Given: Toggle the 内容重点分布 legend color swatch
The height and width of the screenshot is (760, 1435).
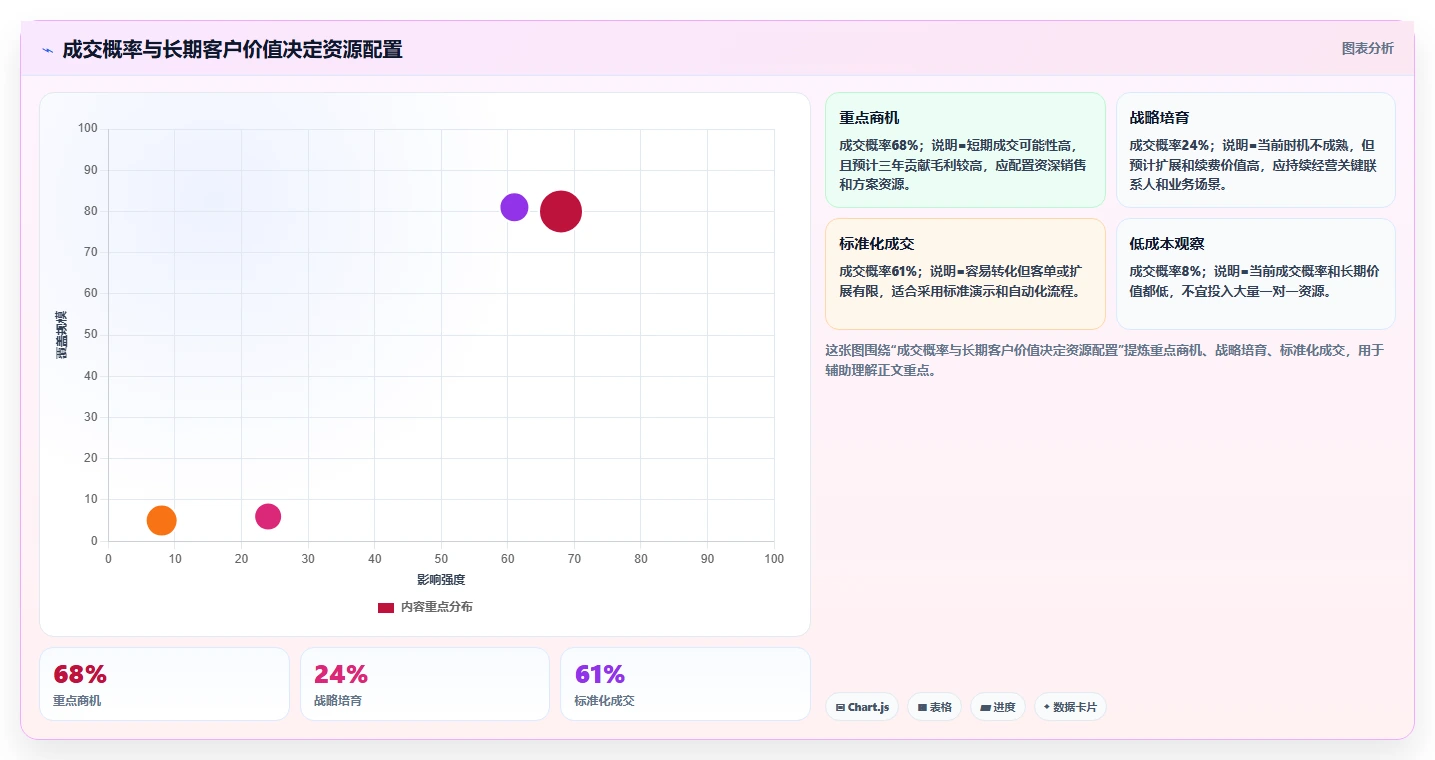Looking at the screenshot, I should (386, 607).
